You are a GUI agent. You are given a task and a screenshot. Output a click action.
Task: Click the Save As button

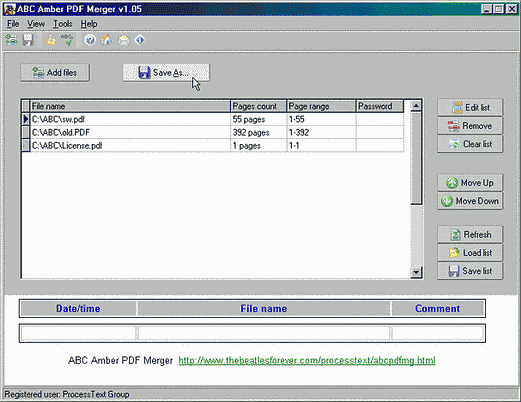[x=166, y=73]
